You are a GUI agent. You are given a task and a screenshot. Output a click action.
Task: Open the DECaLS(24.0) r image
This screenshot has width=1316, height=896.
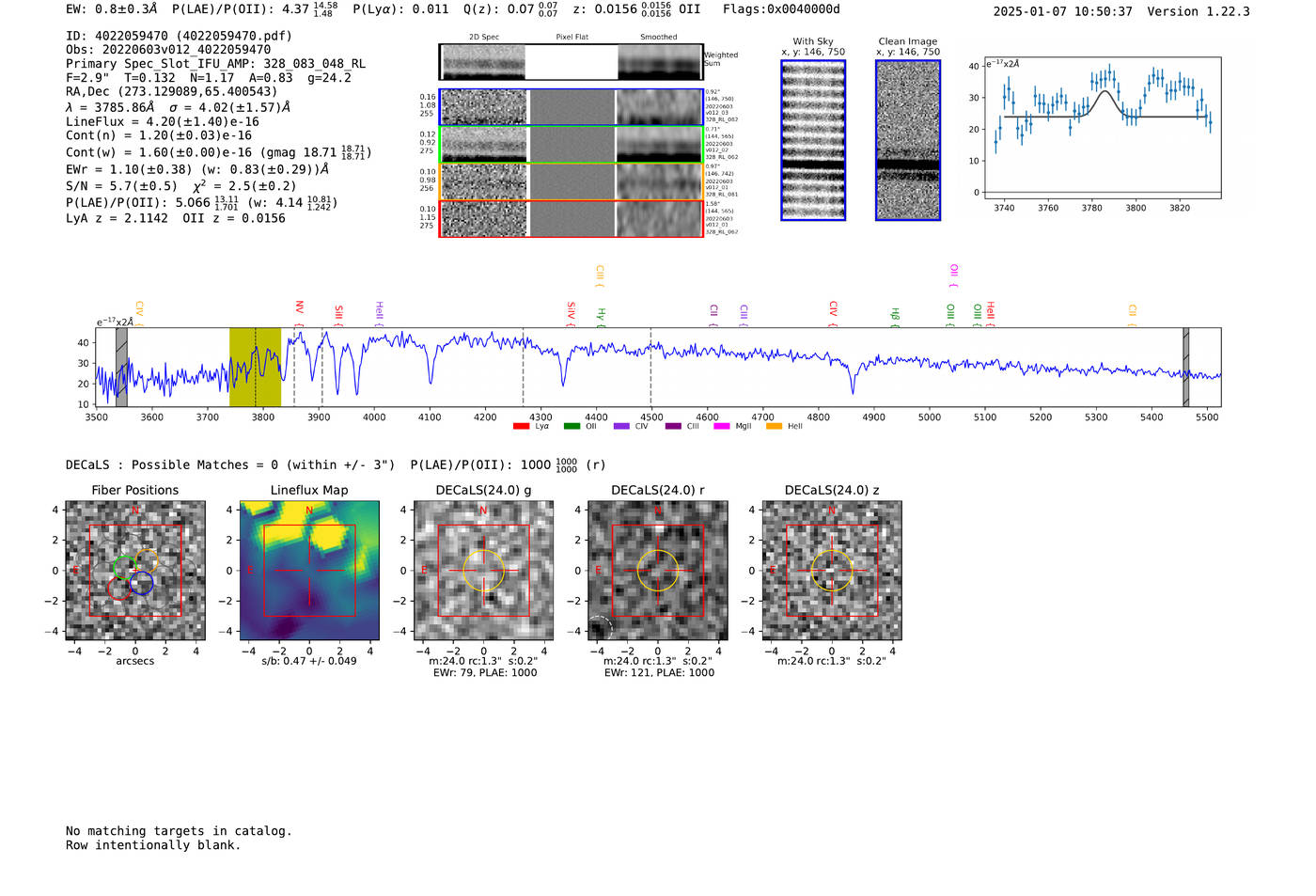[658, 571]
